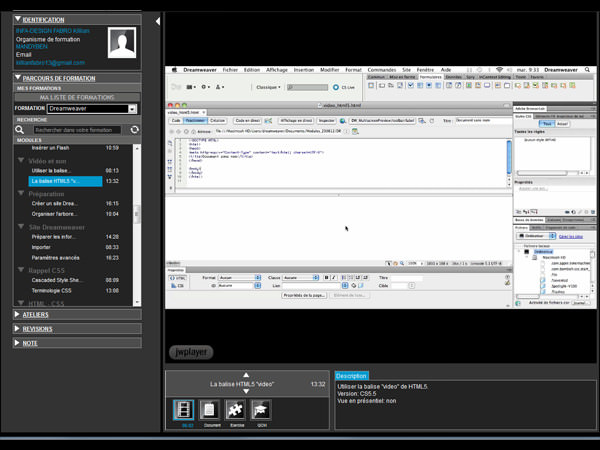Click MA LISTE DE FORMATIONS button
Image resolution: width=600 pixels, height=450 pixels.
pos(77,98)
